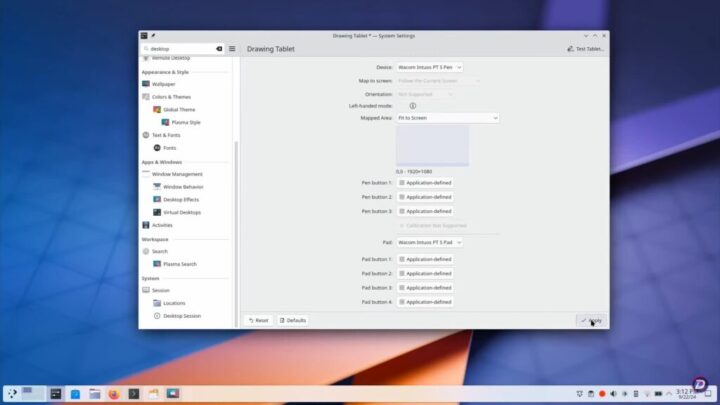
Task: Select Plasma Style in the sidebar
Action: click(186, 123)
